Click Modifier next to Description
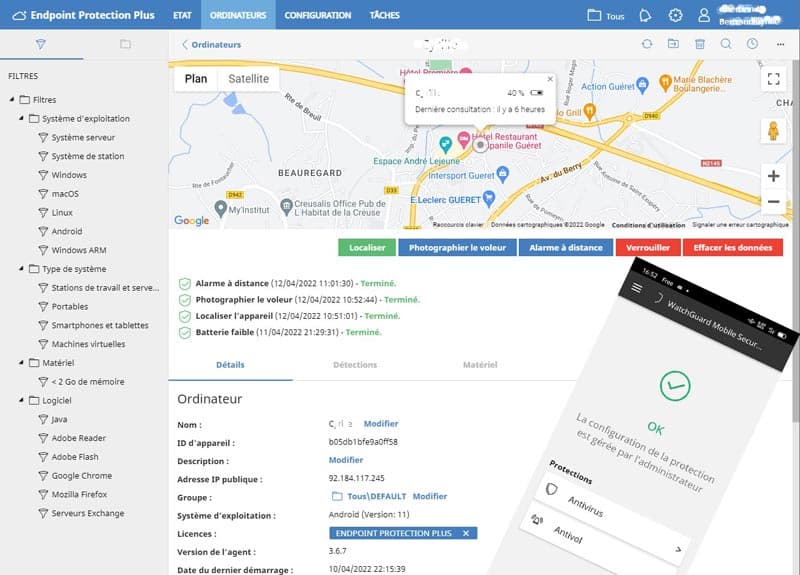800x575 pixels. pyautogui.click(x=346, y=460)
